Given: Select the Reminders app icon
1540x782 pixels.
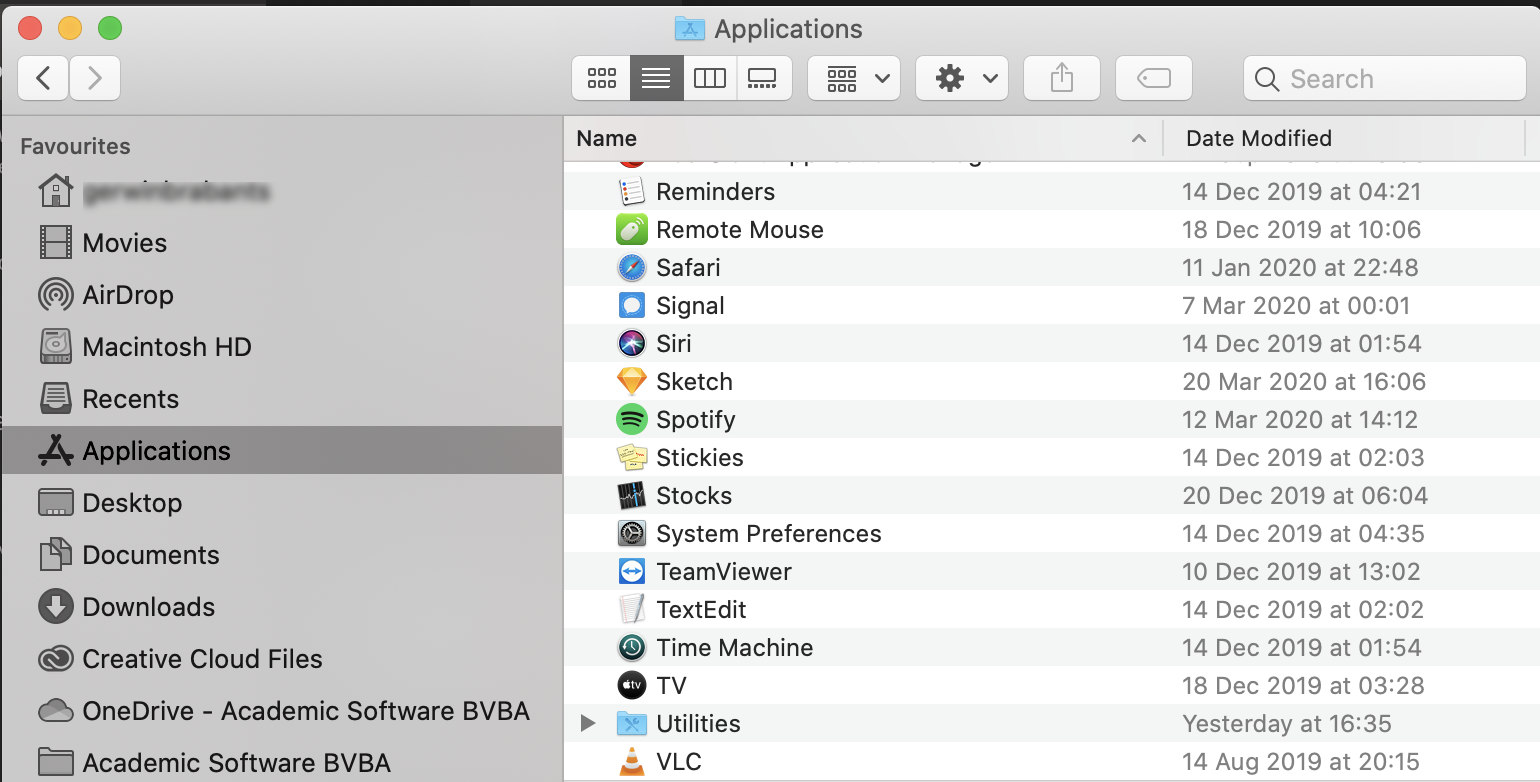Looking at the screenshot, I should coord(631,191).
